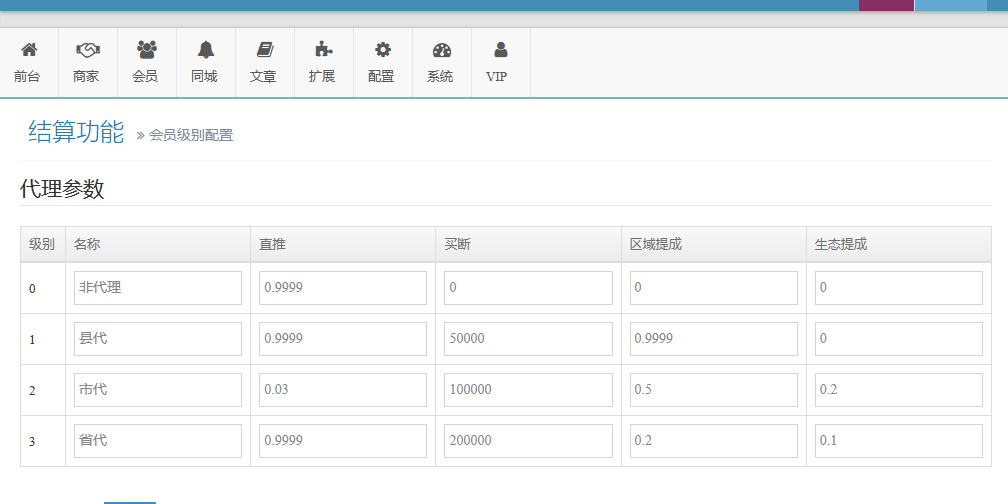The height and width of the screenshot is (504, 1008).
Task: Click the 市代 生态提成 field showing 0.2
Action: (x=898, y=390)
